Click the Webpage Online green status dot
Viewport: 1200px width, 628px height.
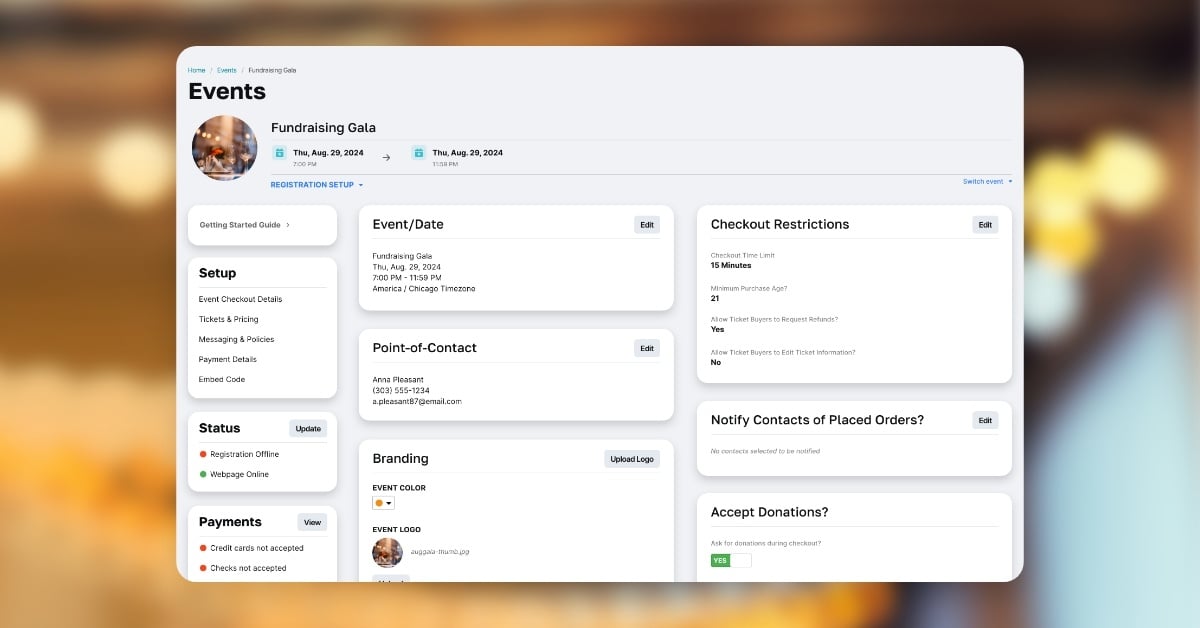pos(203,474)
